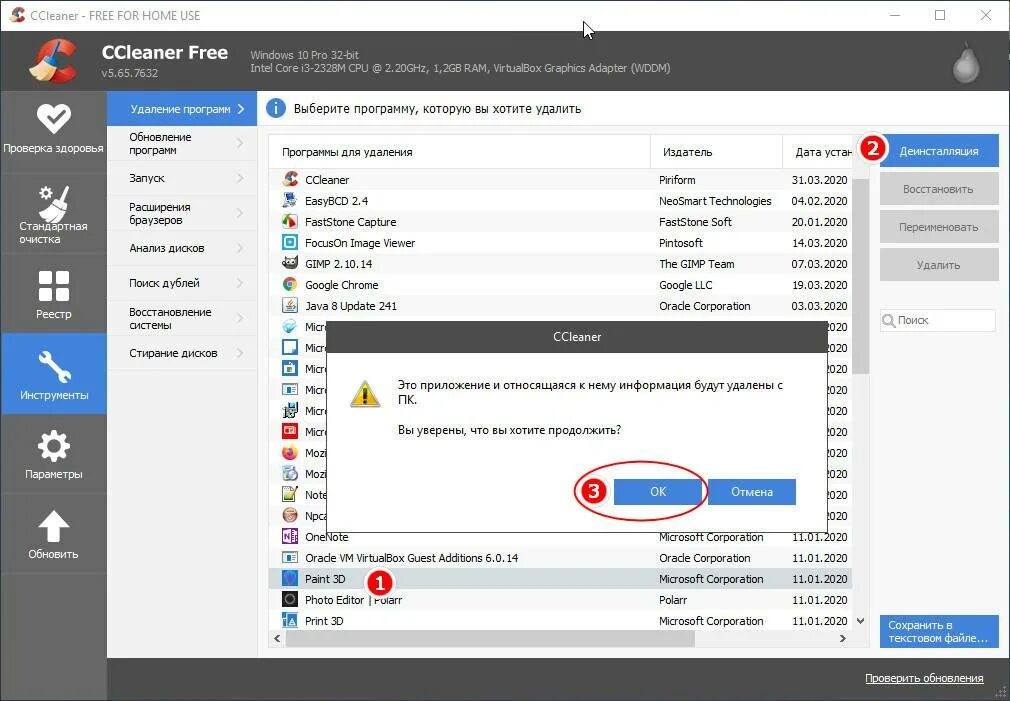Viewport: 1010px width, 701px height.
Task: Click the Деинсталляция button
Action: tap(939, 151)
